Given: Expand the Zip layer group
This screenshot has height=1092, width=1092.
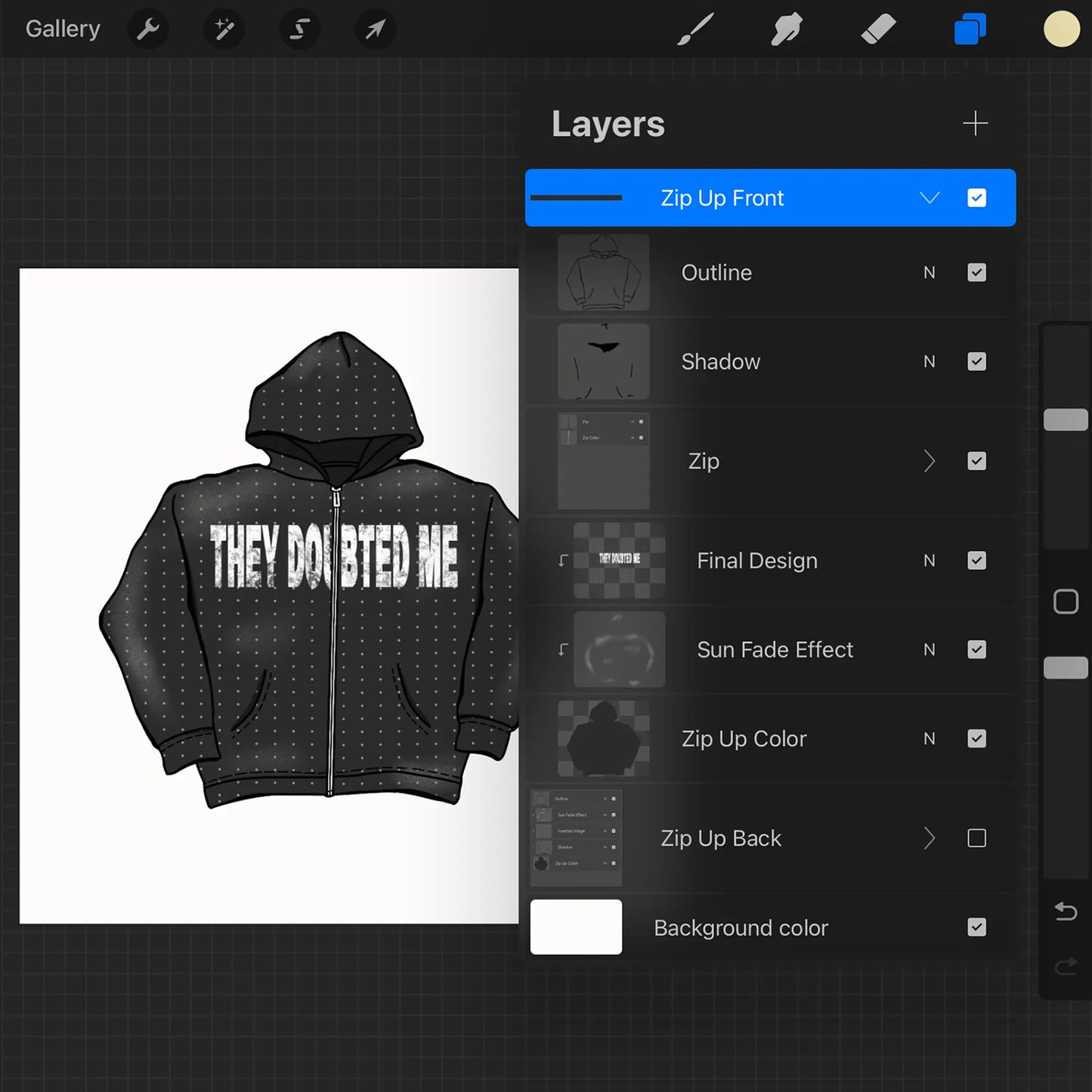Looking at the screenshot, I should pos(930,461).
